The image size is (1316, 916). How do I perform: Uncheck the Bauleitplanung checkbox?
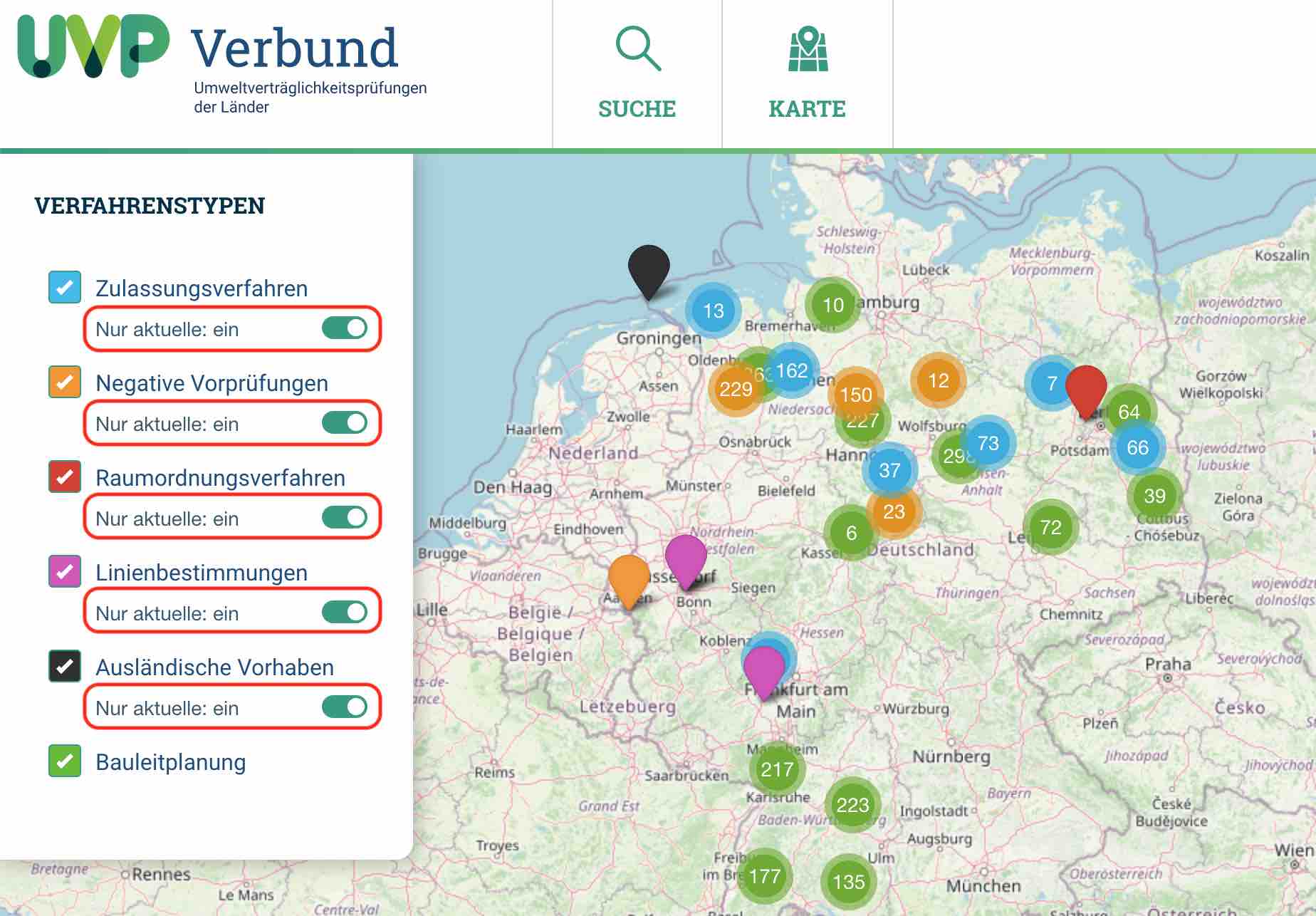[65, 761]
